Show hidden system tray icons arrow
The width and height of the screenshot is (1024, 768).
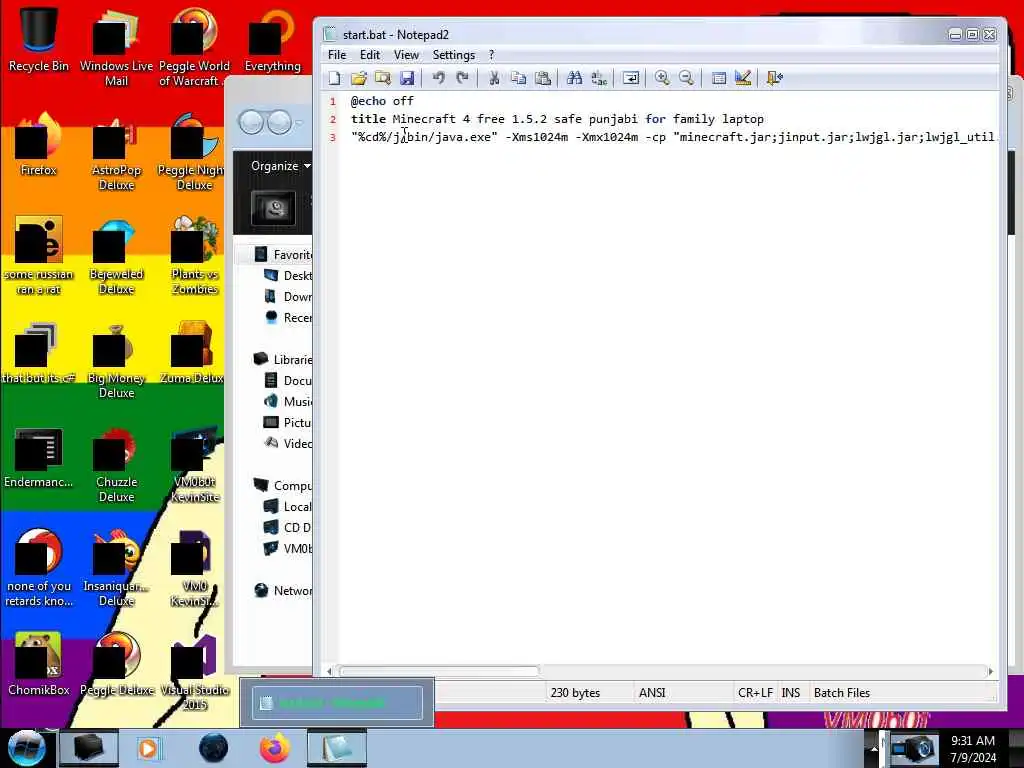coord(874,749)
